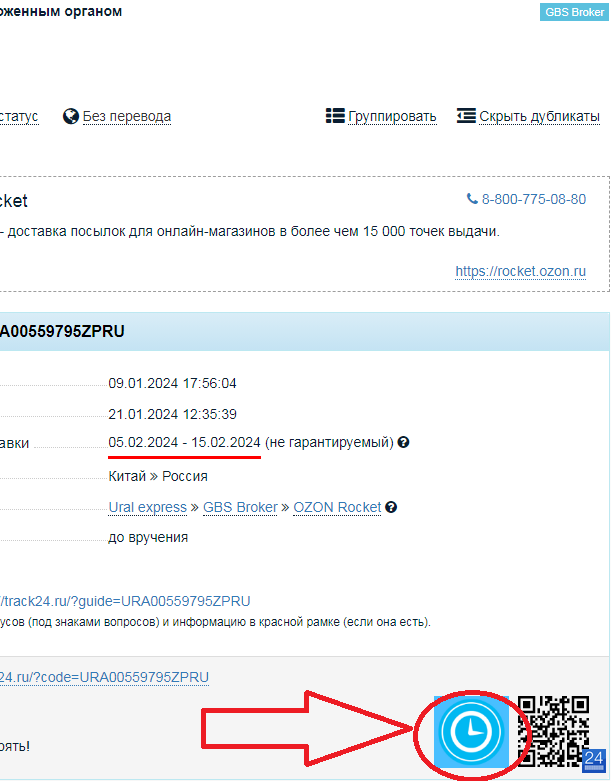Viewport: 614px width, 781px height.
Task: Open the Ural express carrier link
Action: click(147, 507)
